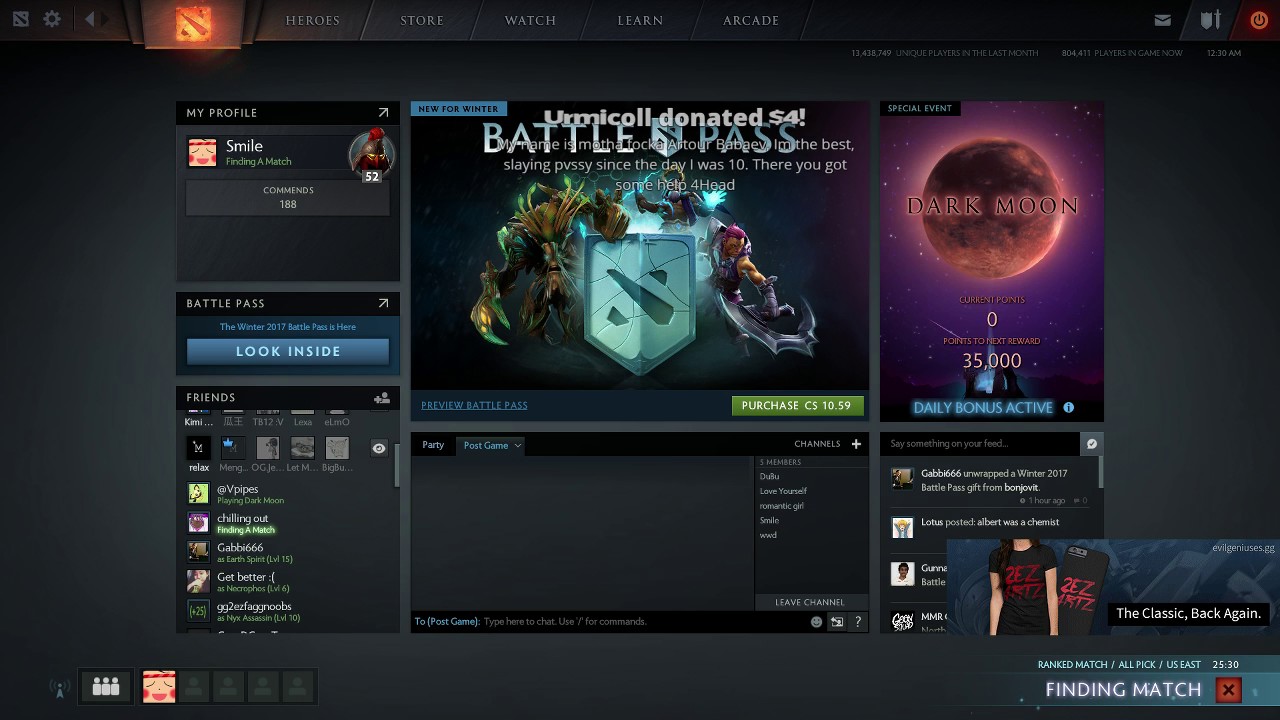Click the evilgeniuses.gg shirt ad

pos(1112,588)
